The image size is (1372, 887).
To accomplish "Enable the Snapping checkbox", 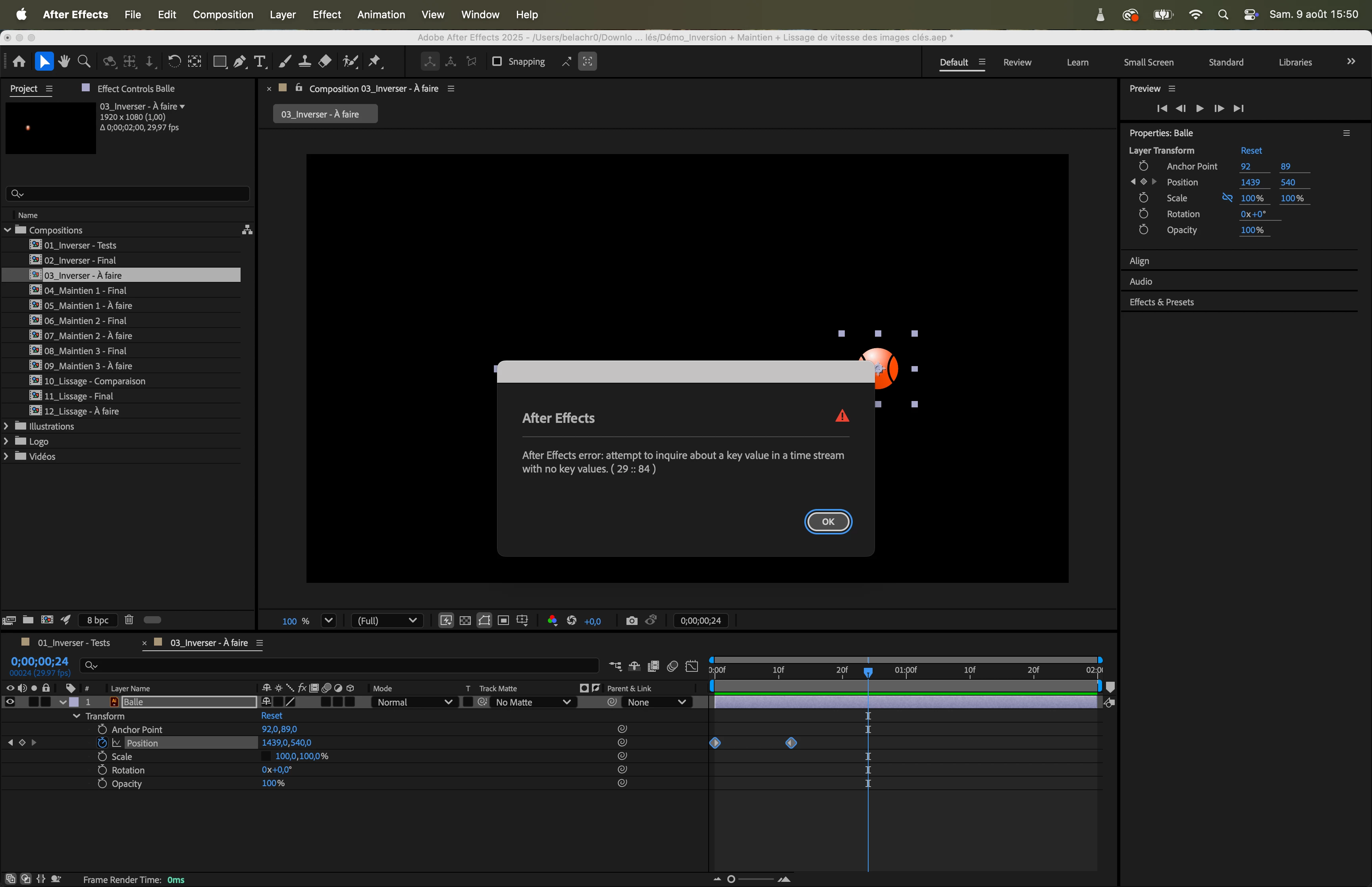I will tap(497, 62).
